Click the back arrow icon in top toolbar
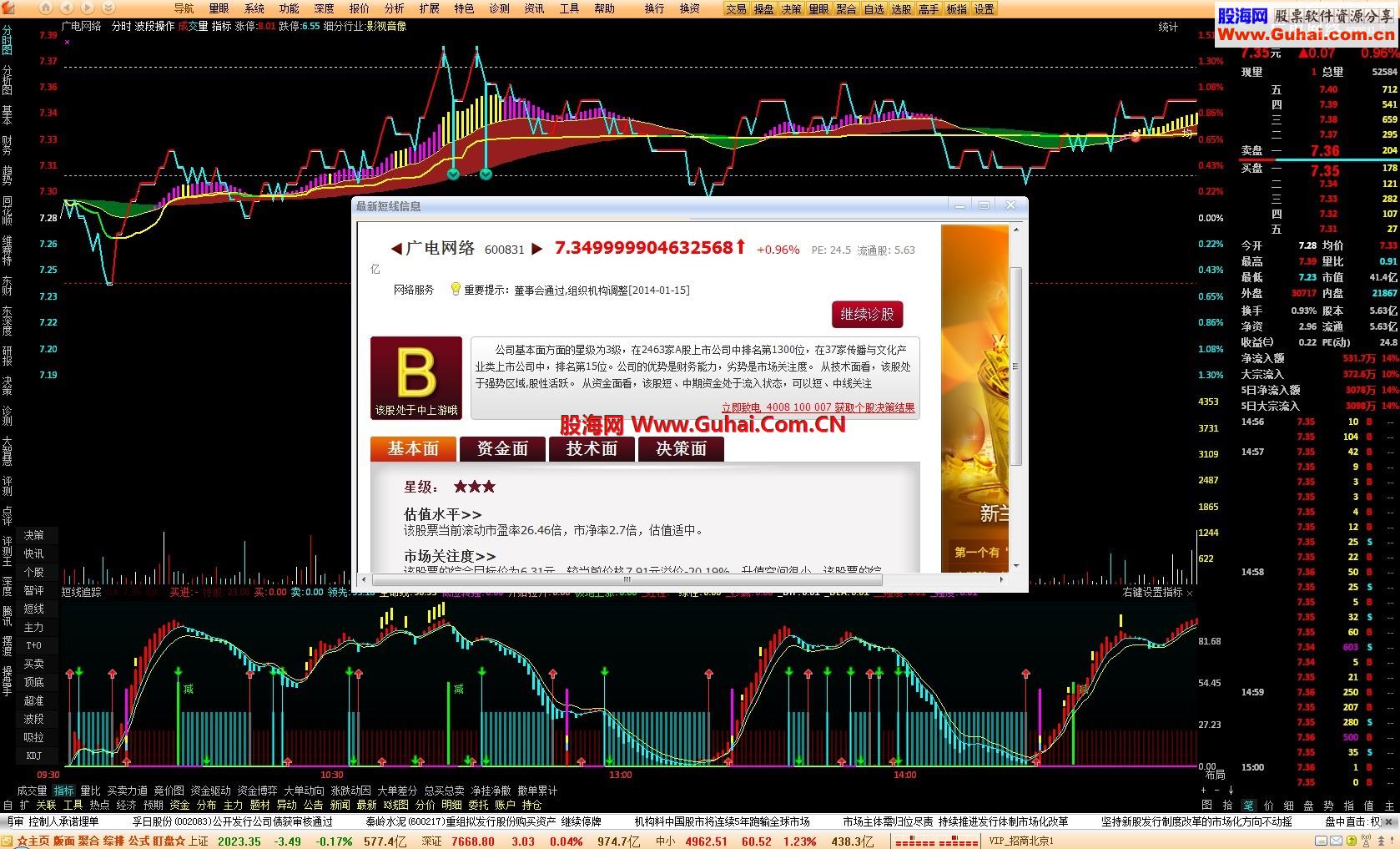The width and height of the screenshot is (1400, 849). tap(68, 8)
